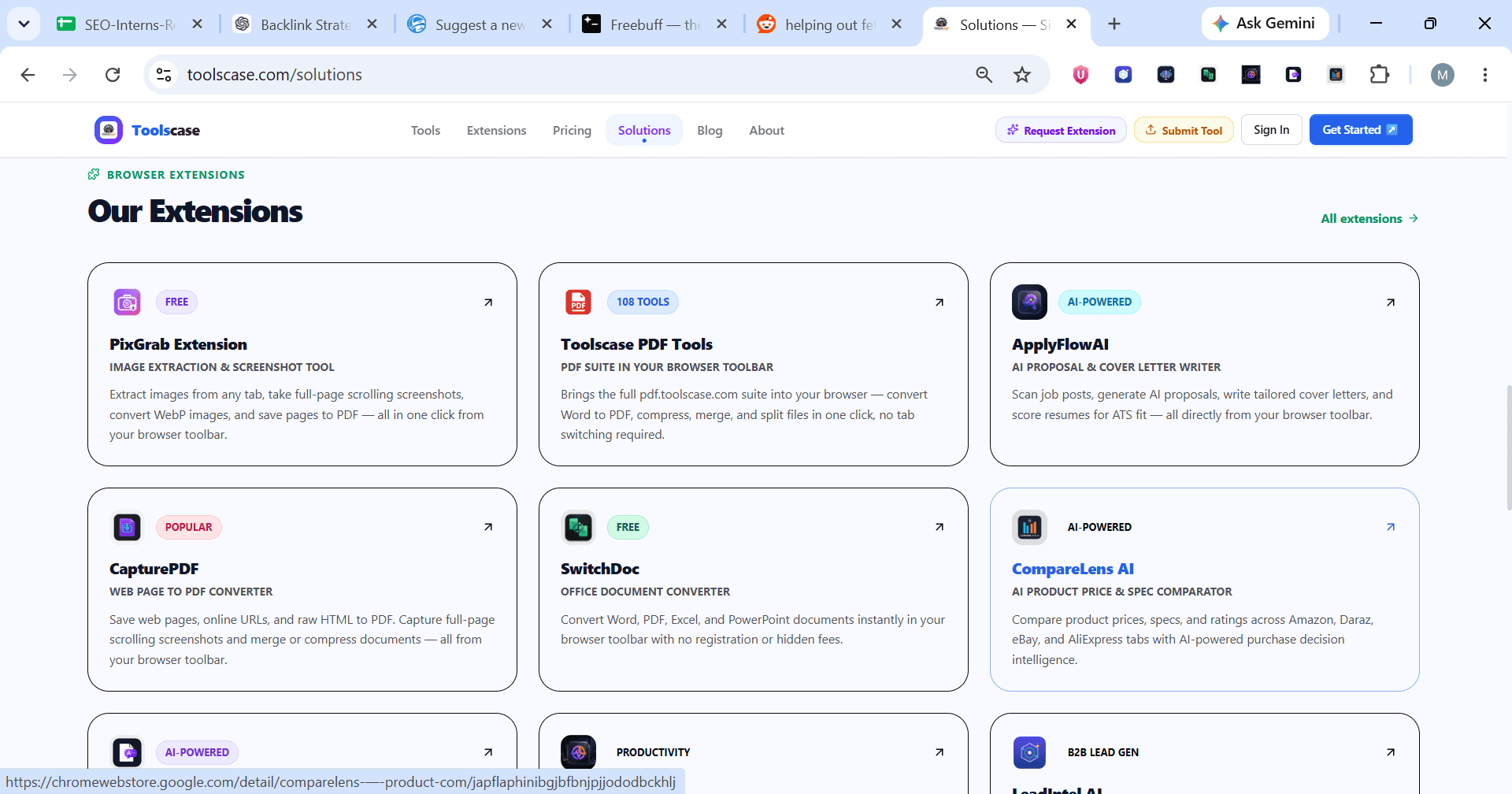The width and height of the screenshot is (1512, 794).
Task: Click the Request Extension button
Action: 1061,130
